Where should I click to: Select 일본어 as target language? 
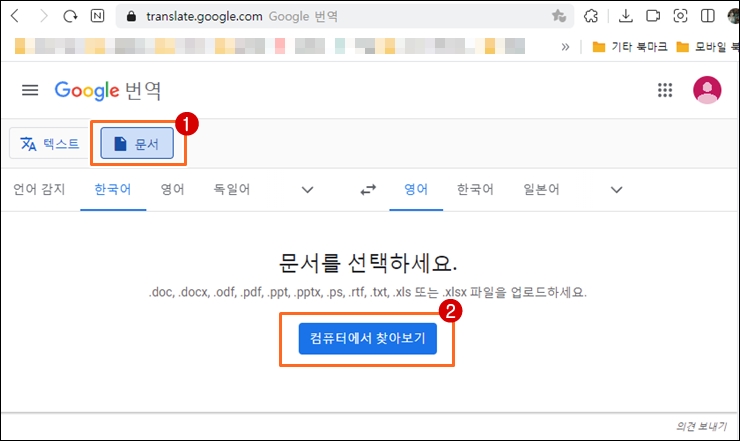541,189
